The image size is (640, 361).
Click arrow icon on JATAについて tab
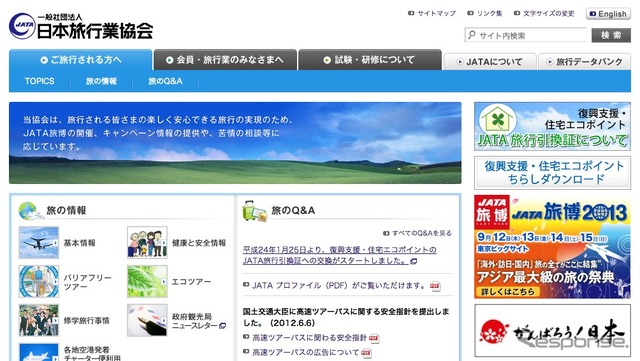coord(460,62)
